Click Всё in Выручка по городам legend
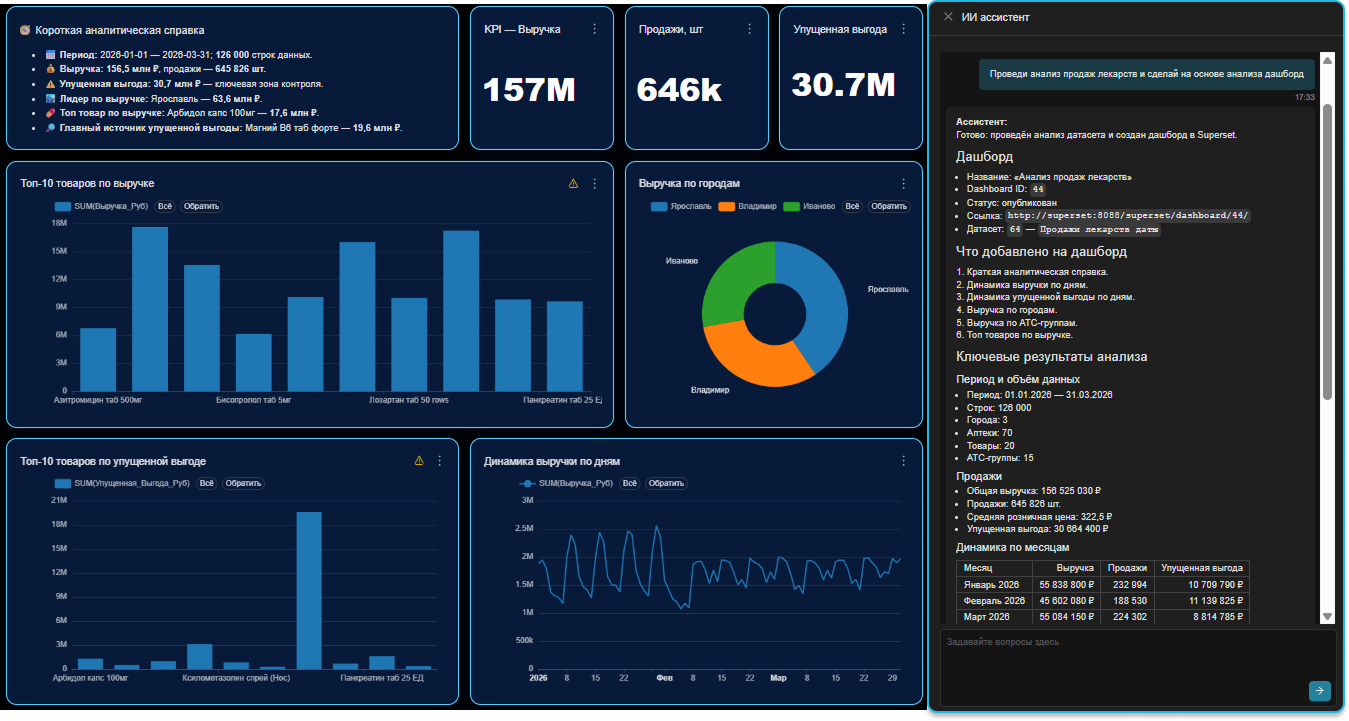The height and width of the screenshot is (721, 1349). 853,206
